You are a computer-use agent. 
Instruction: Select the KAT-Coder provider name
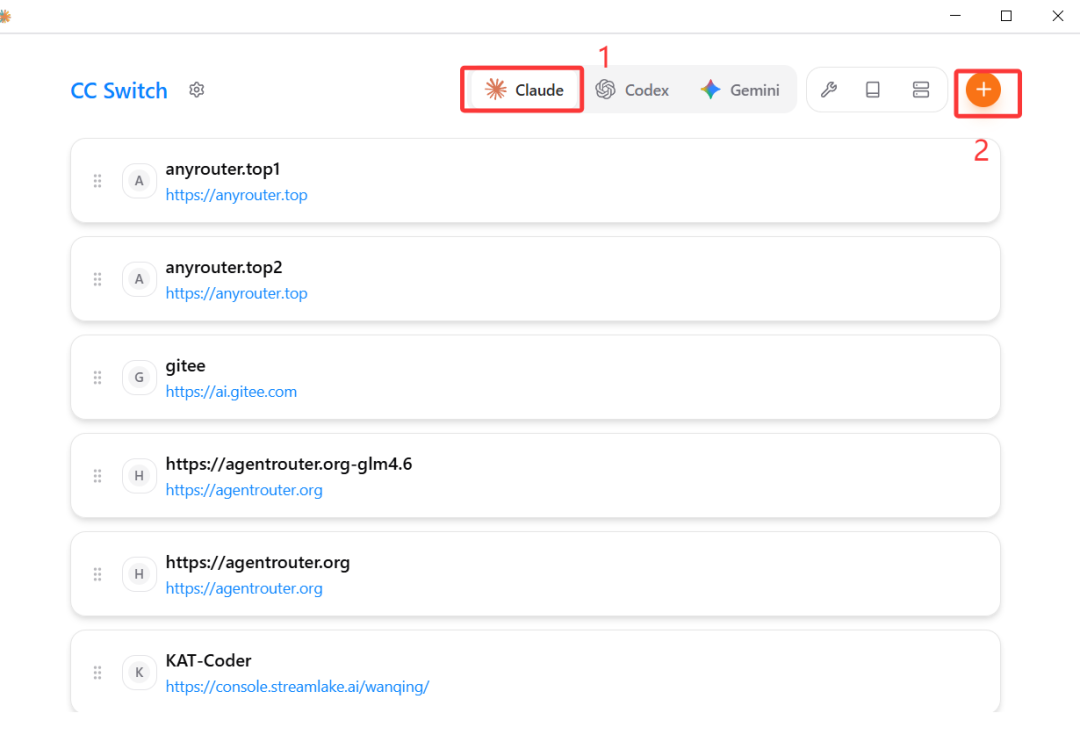pyautogui.click(x=208, y=661)
